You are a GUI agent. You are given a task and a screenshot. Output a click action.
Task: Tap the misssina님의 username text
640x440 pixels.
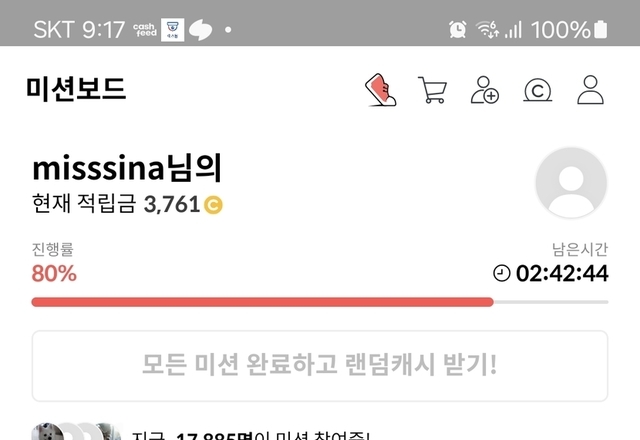tap(127, 168)
